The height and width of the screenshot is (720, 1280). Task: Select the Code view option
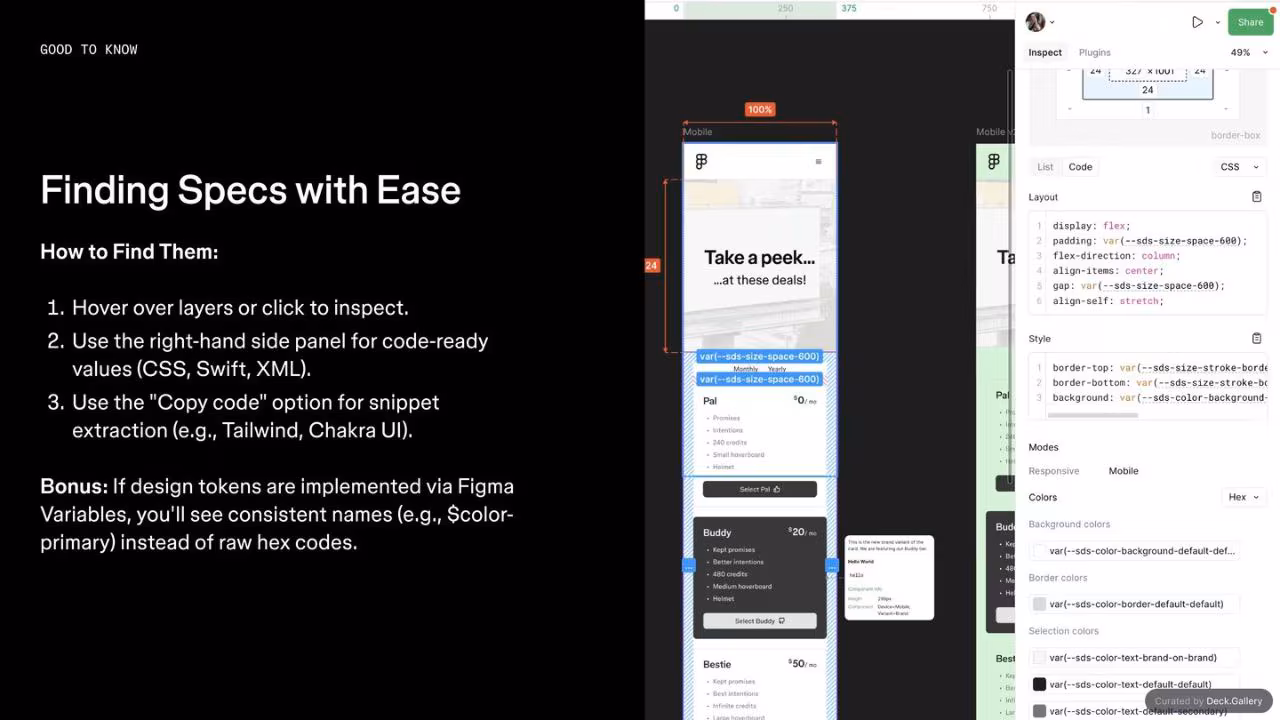[x=1080, y=167]
